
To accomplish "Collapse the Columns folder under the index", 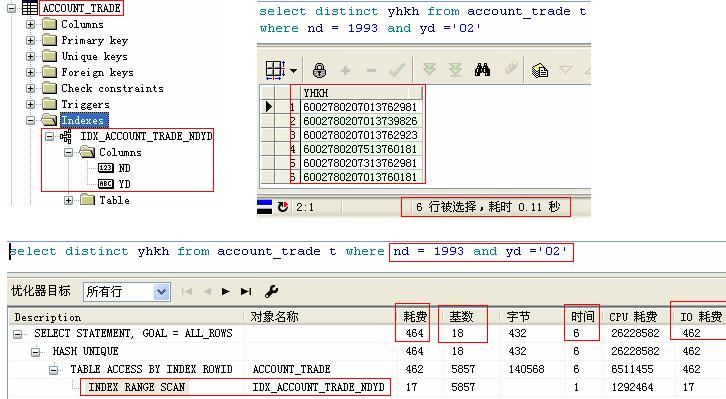I will point(69,152).
